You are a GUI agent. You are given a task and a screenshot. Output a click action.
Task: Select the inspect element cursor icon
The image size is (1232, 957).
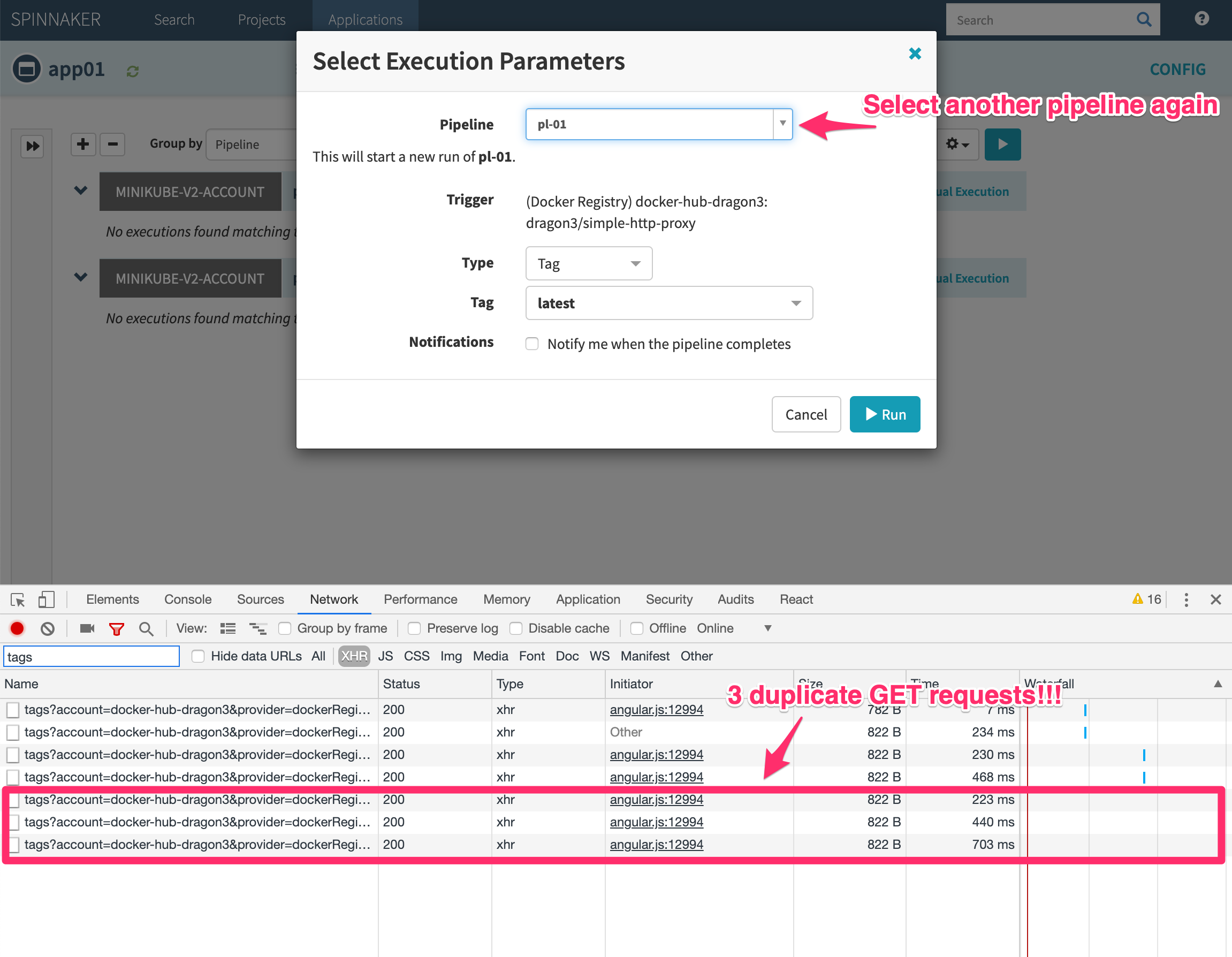pyautogui.click(x=18, y=599)
